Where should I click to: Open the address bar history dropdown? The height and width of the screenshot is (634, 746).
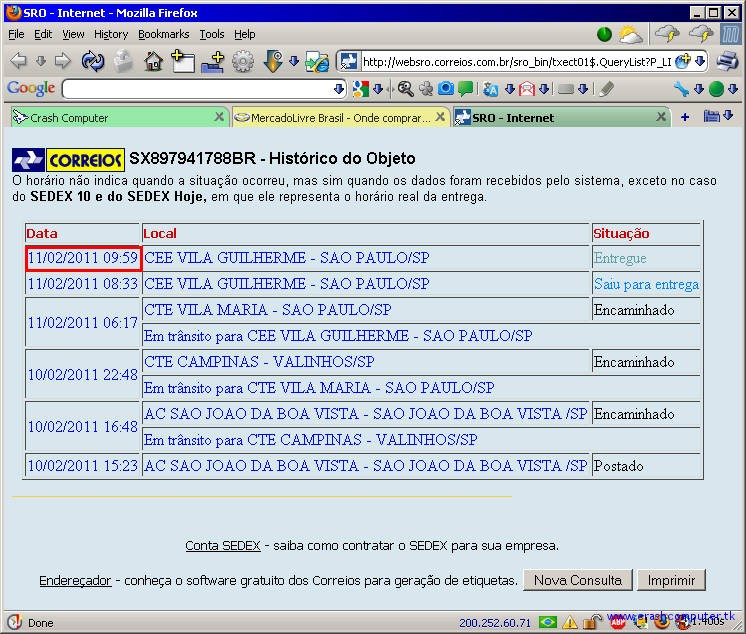(699, 61)
